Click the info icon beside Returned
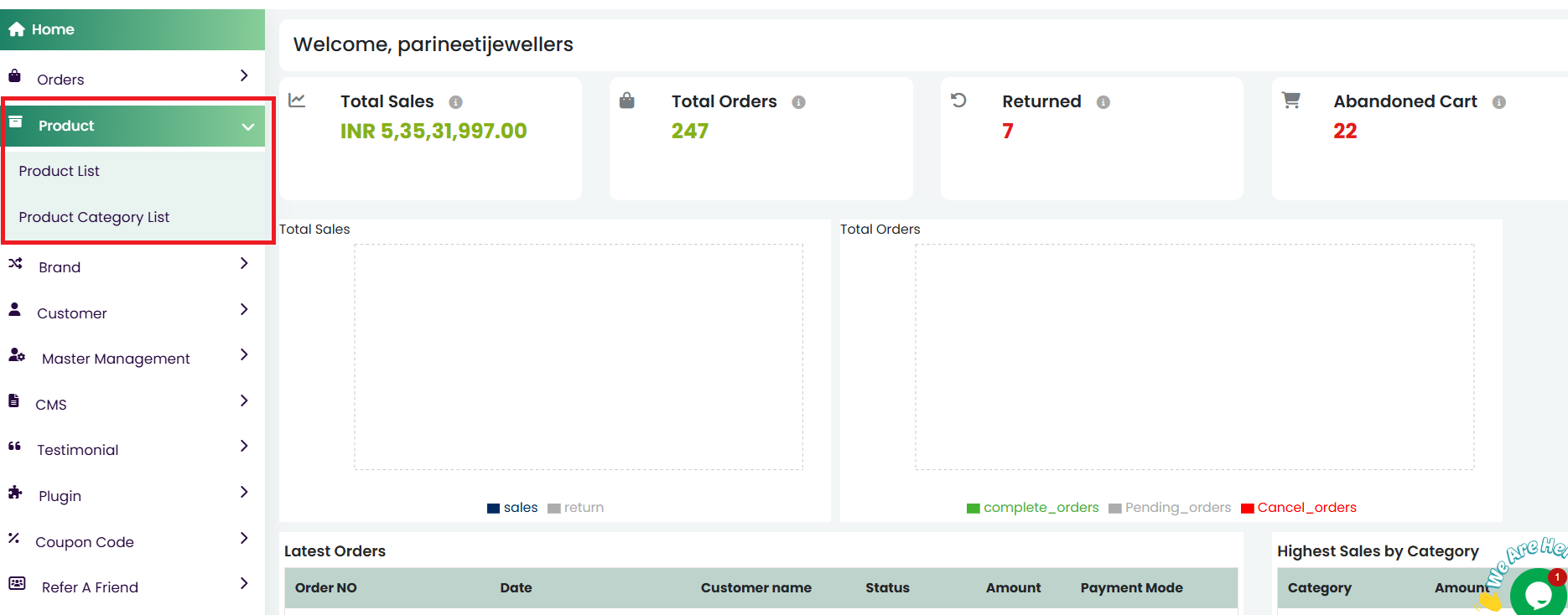The height and width of the screenshot is (615, 1568). pyautogui.click(x=1103, y=102)
